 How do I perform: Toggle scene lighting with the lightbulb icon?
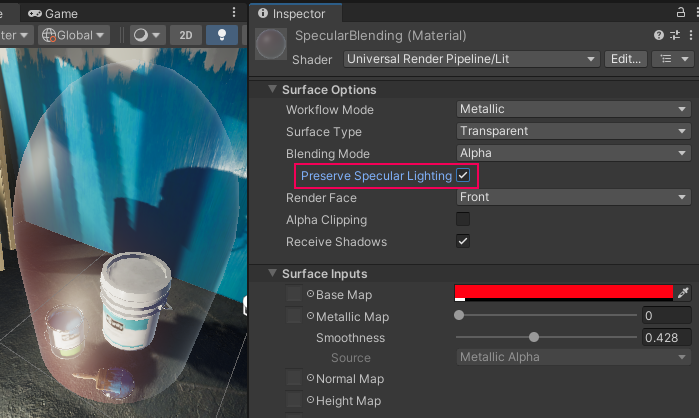(221, 35)
